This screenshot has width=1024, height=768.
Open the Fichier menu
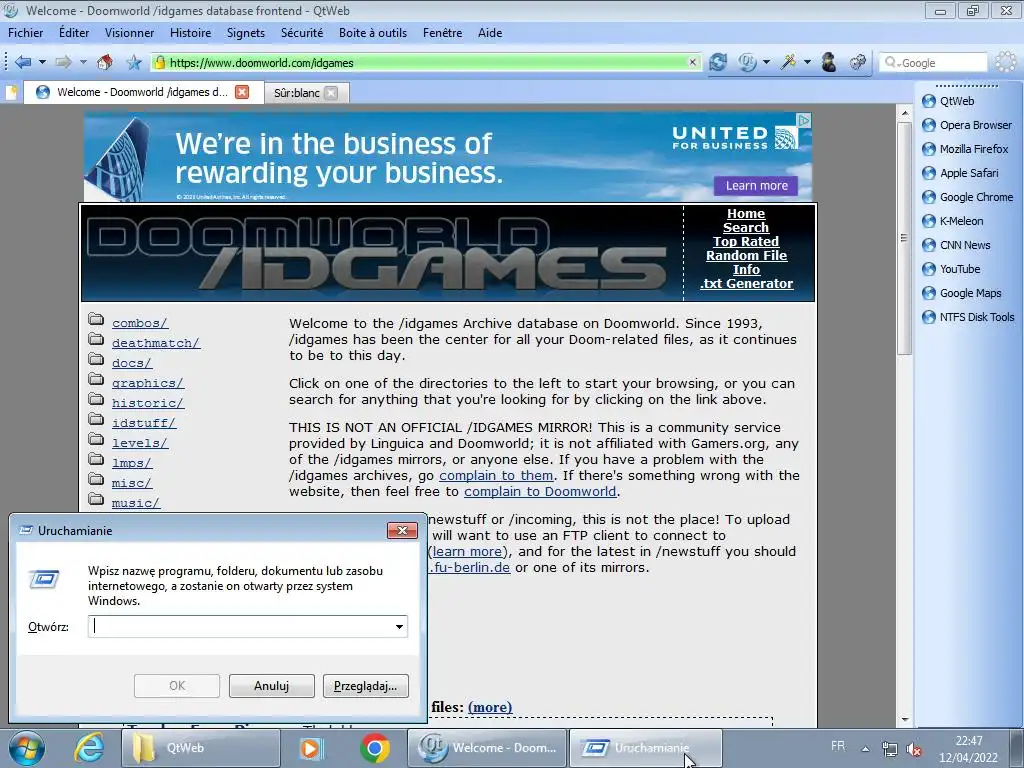tap(25, 33)
